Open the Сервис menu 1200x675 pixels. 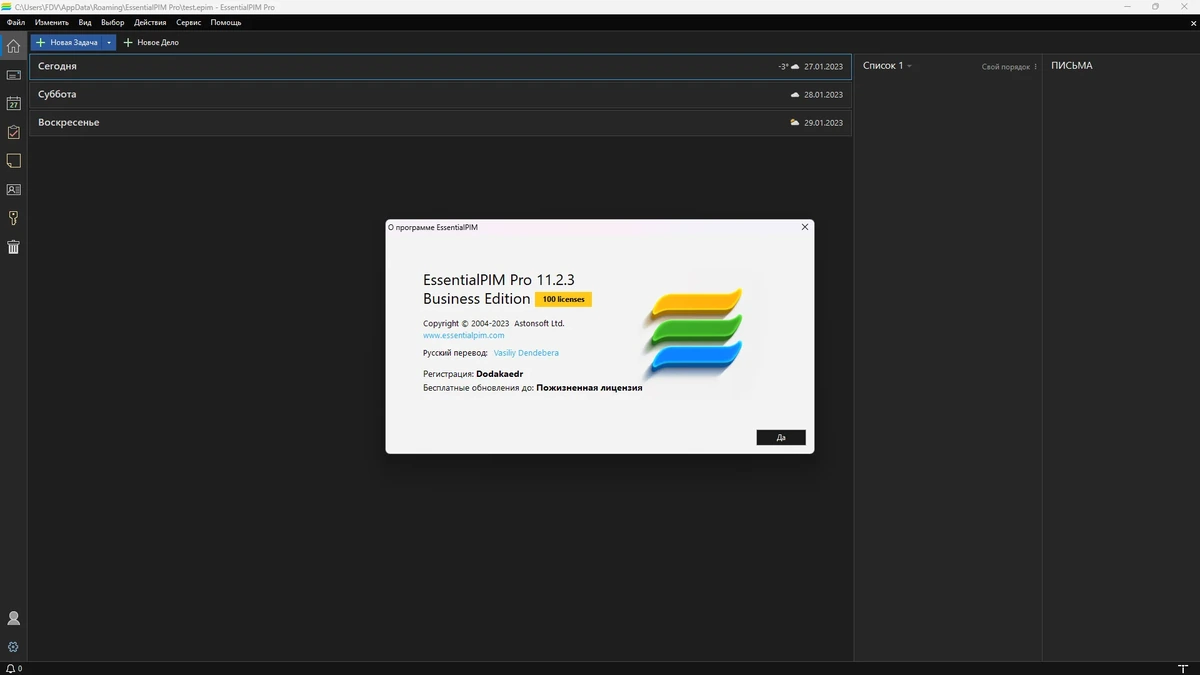[x=188, y=22]
